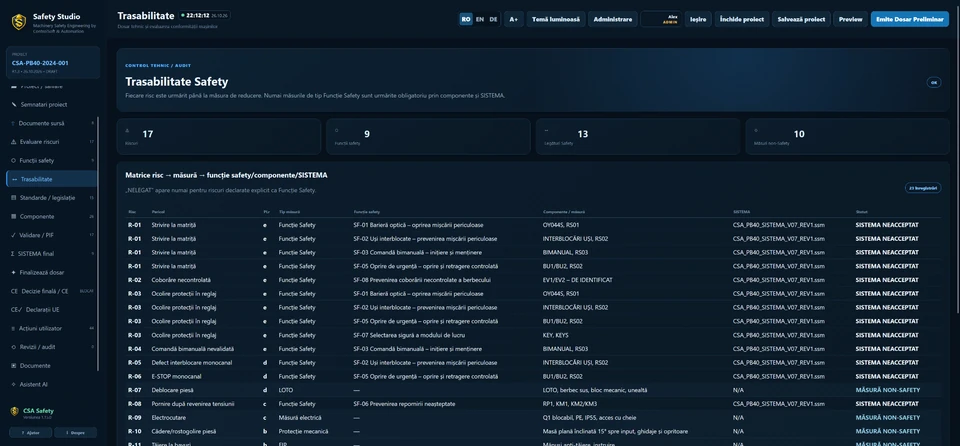The image size is (960, 446).
Task: Open the Documente sidebar item
Action: point(52,366)
